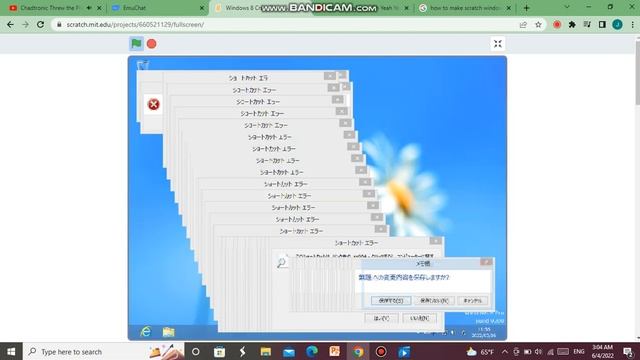Screen dimensions: 640x360
Task: Open Microsoft Store from Windows taskbar
Action: point(219,351)
